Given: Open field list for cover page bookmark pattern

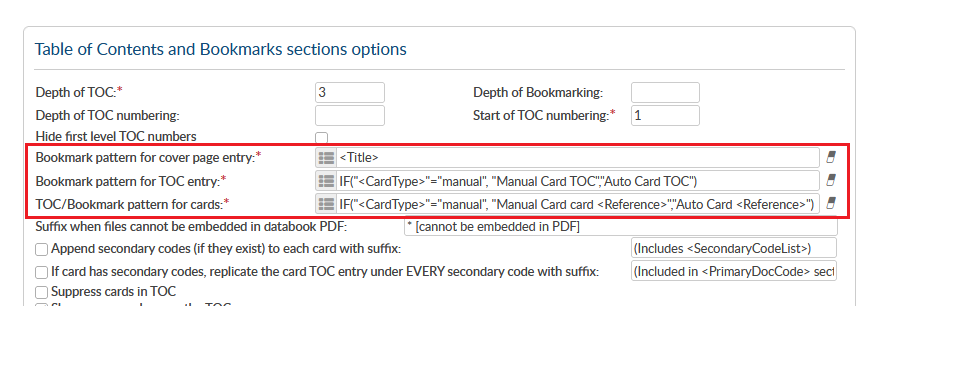Looking at the screenshot, I should (326, 158).
